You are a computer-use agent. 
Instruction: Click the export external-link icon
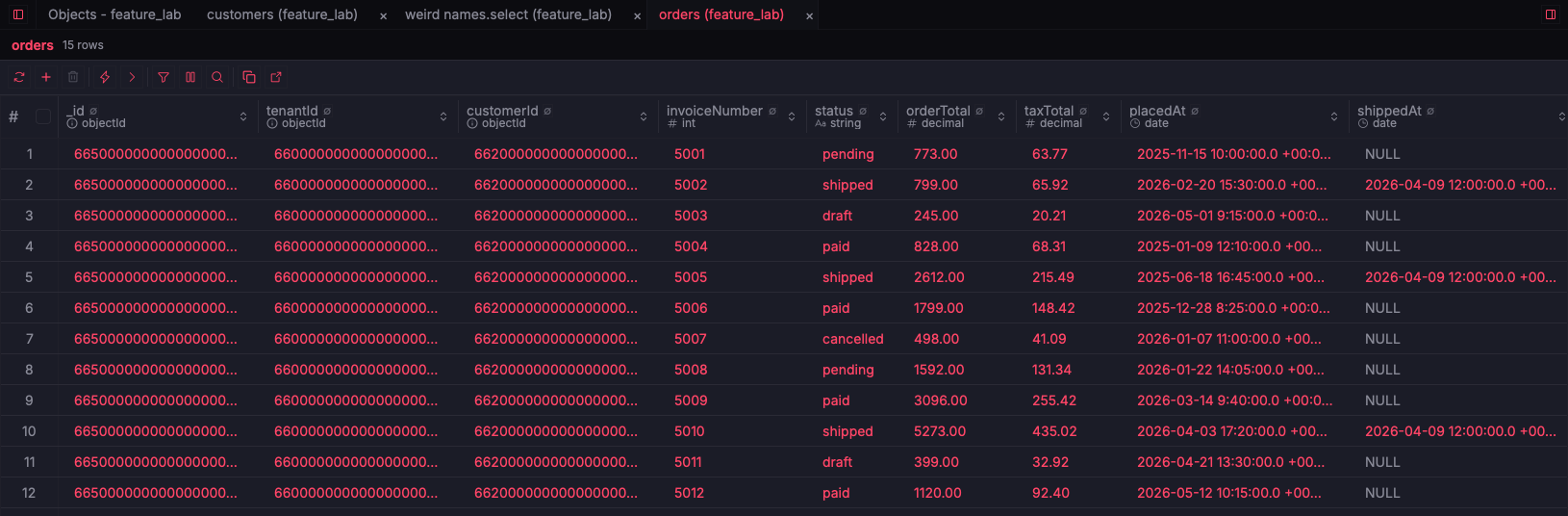pos(276,77)
